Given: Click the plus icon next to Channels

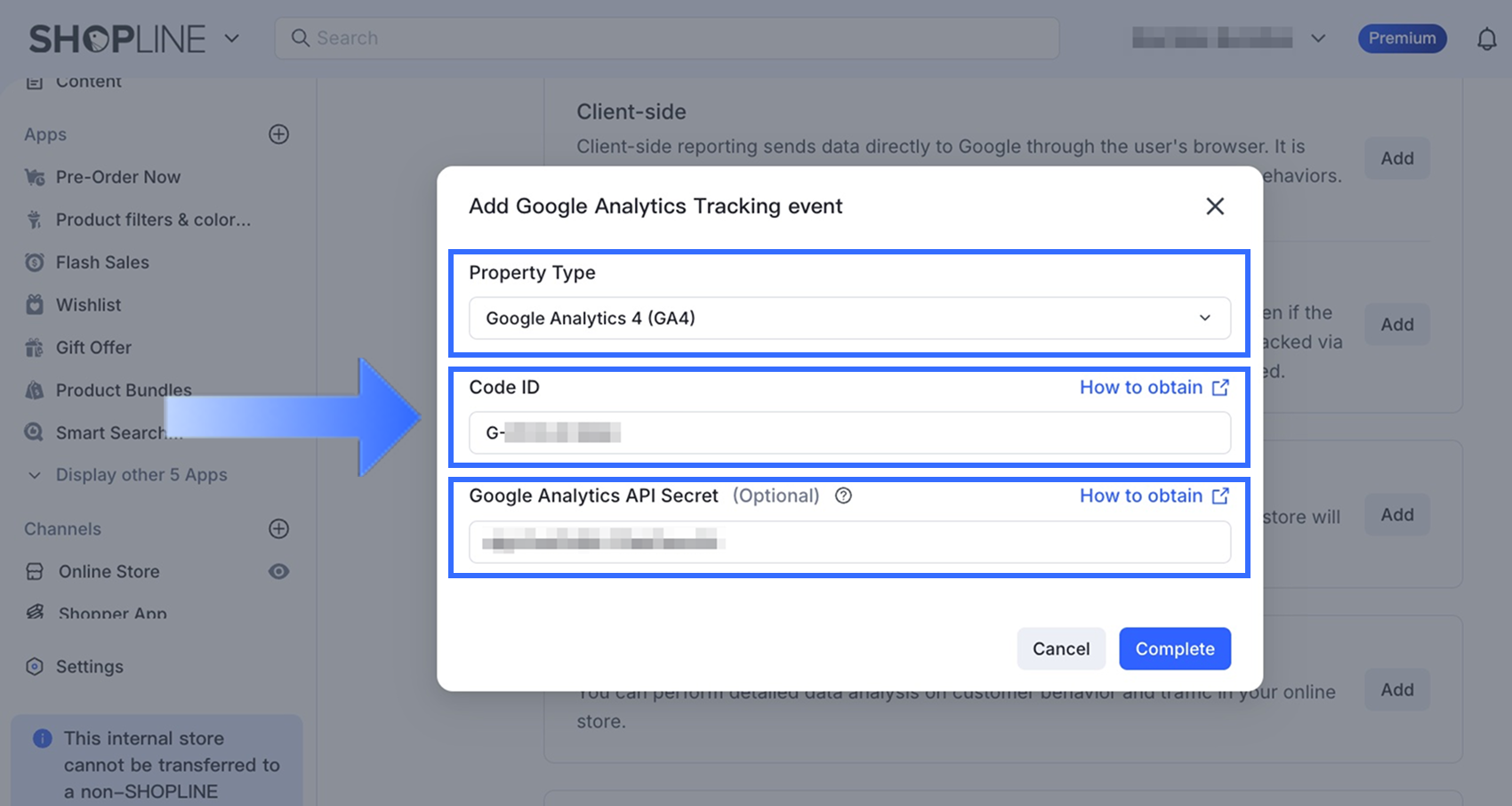Looking at the screenshot, I should click(278, 528).
